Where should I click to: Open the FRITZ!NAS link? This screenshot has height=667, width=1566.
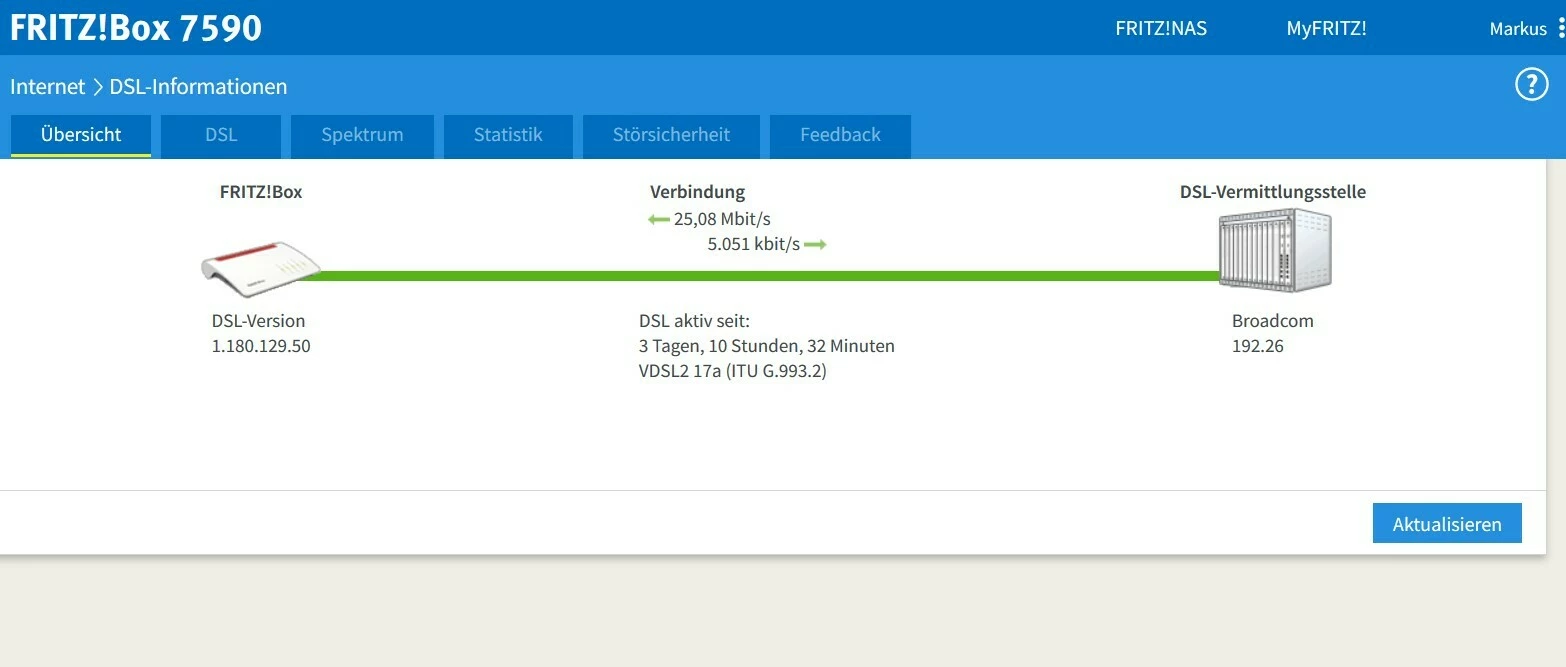point(1161,28)
